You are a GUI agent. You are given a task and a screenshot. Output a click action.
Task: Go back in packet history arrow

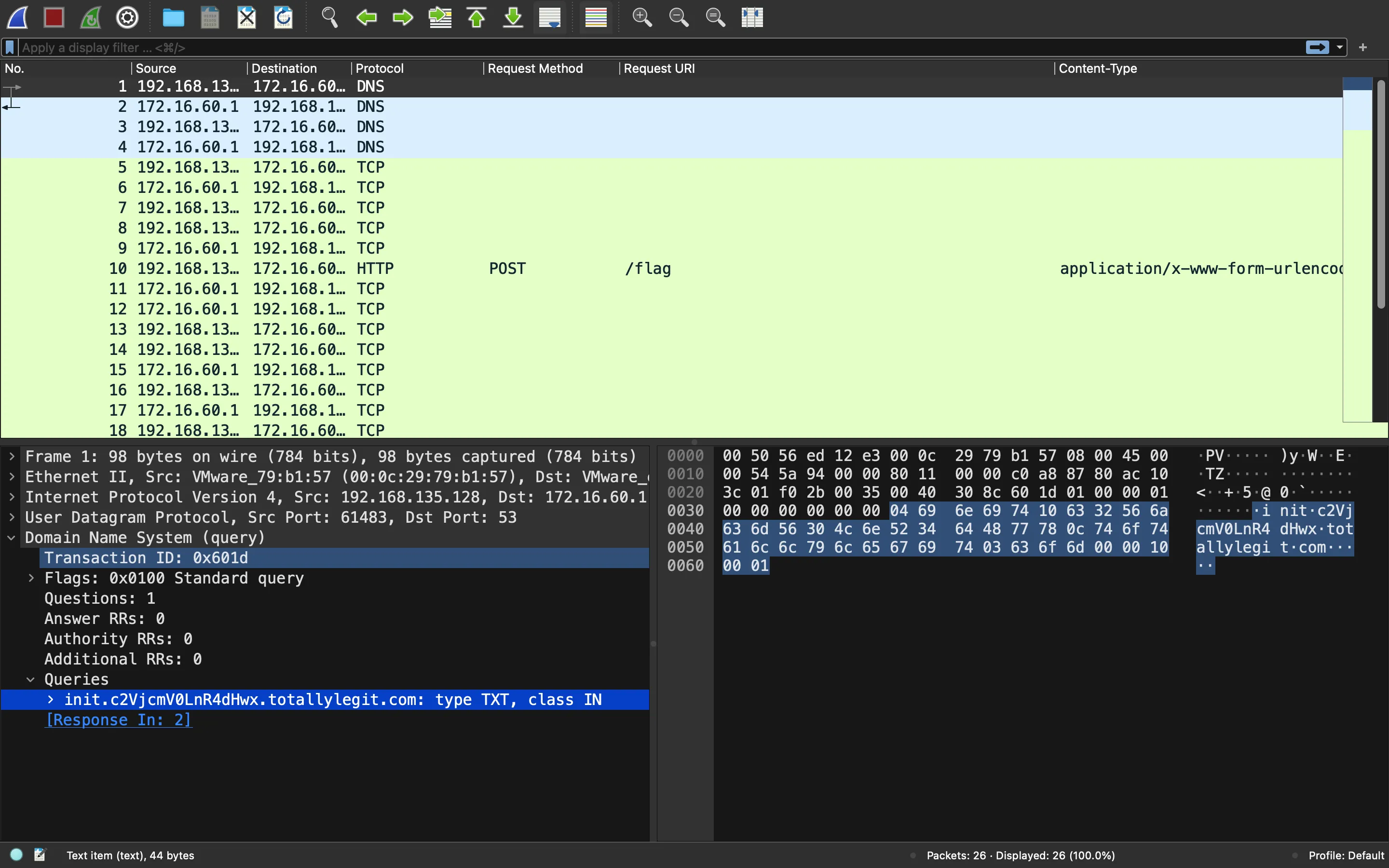pos(366,17)
